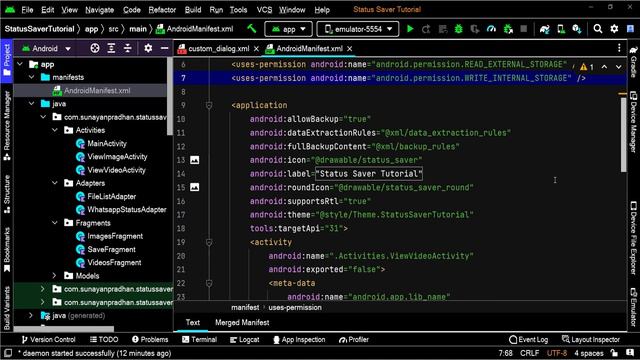
Task: Open the VCS menu
Action: [x=264, y=10]
